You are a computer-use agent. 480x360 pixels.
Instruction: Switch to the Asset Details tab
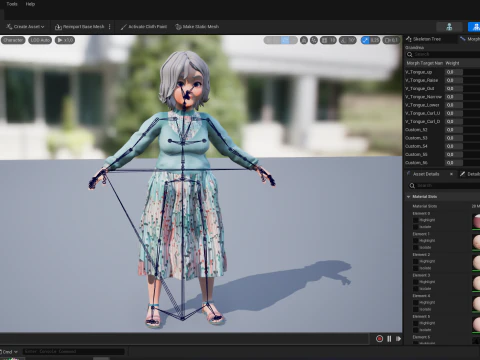426,174
